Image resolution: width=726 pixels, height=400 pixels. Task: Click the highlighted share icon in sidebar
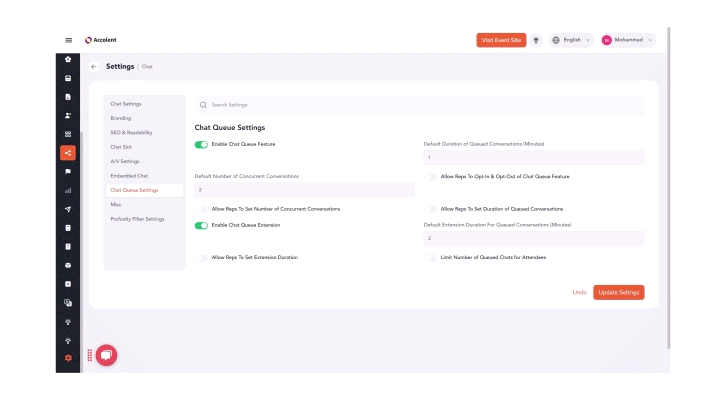click(x=68, y=153)
